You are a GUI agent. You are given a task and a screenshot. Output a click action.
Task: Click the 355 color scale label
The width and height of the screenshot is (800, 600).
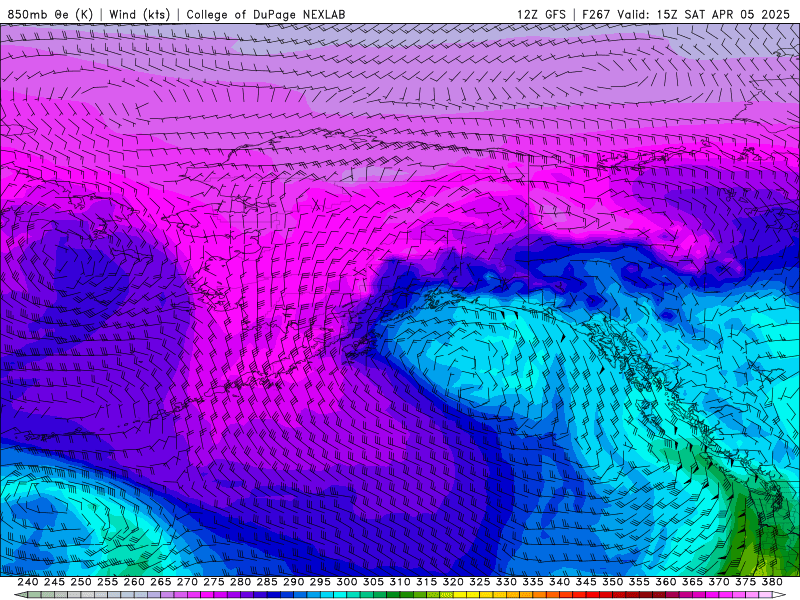[x=639, y=582]
